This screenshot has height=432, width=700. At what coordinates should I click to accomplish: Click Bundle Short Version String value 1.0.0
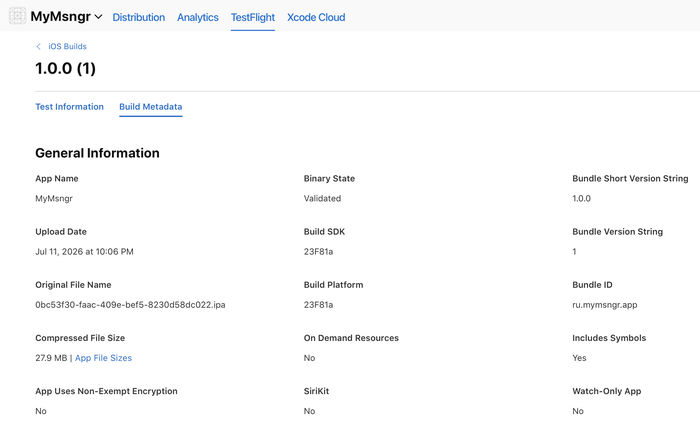click(x=581, y=199)
